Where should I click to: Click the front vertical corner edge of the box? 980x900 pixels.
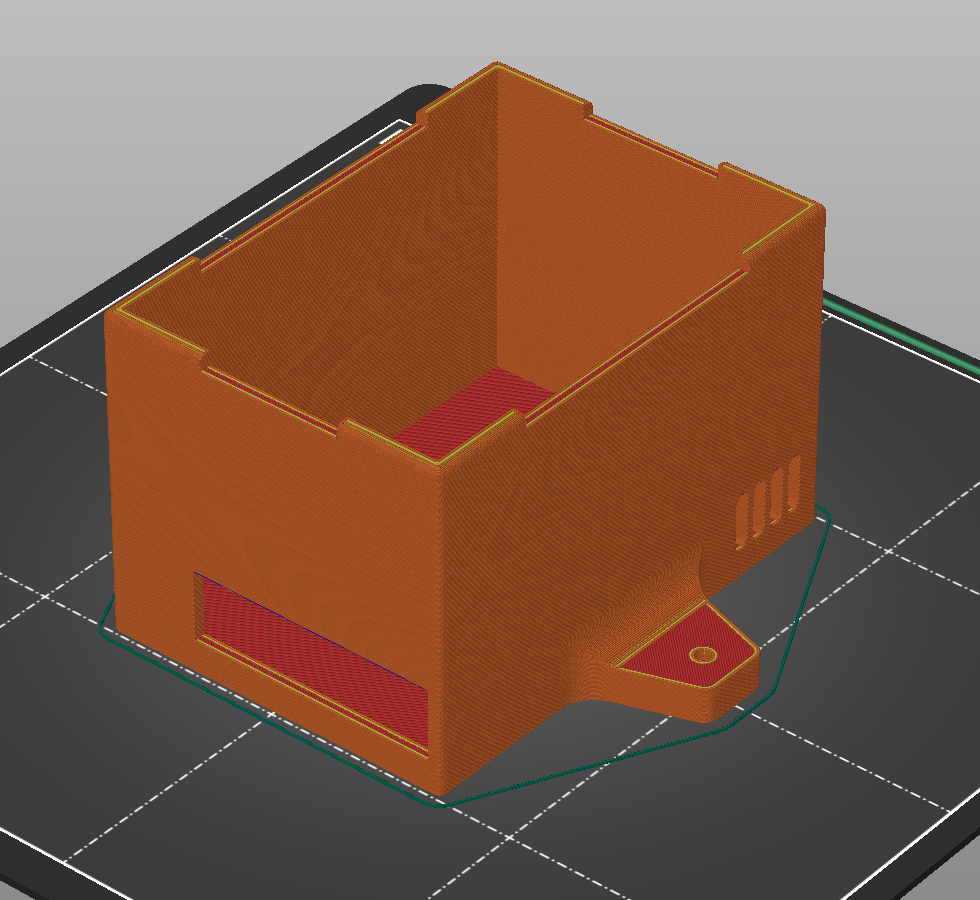coord(442,620)
